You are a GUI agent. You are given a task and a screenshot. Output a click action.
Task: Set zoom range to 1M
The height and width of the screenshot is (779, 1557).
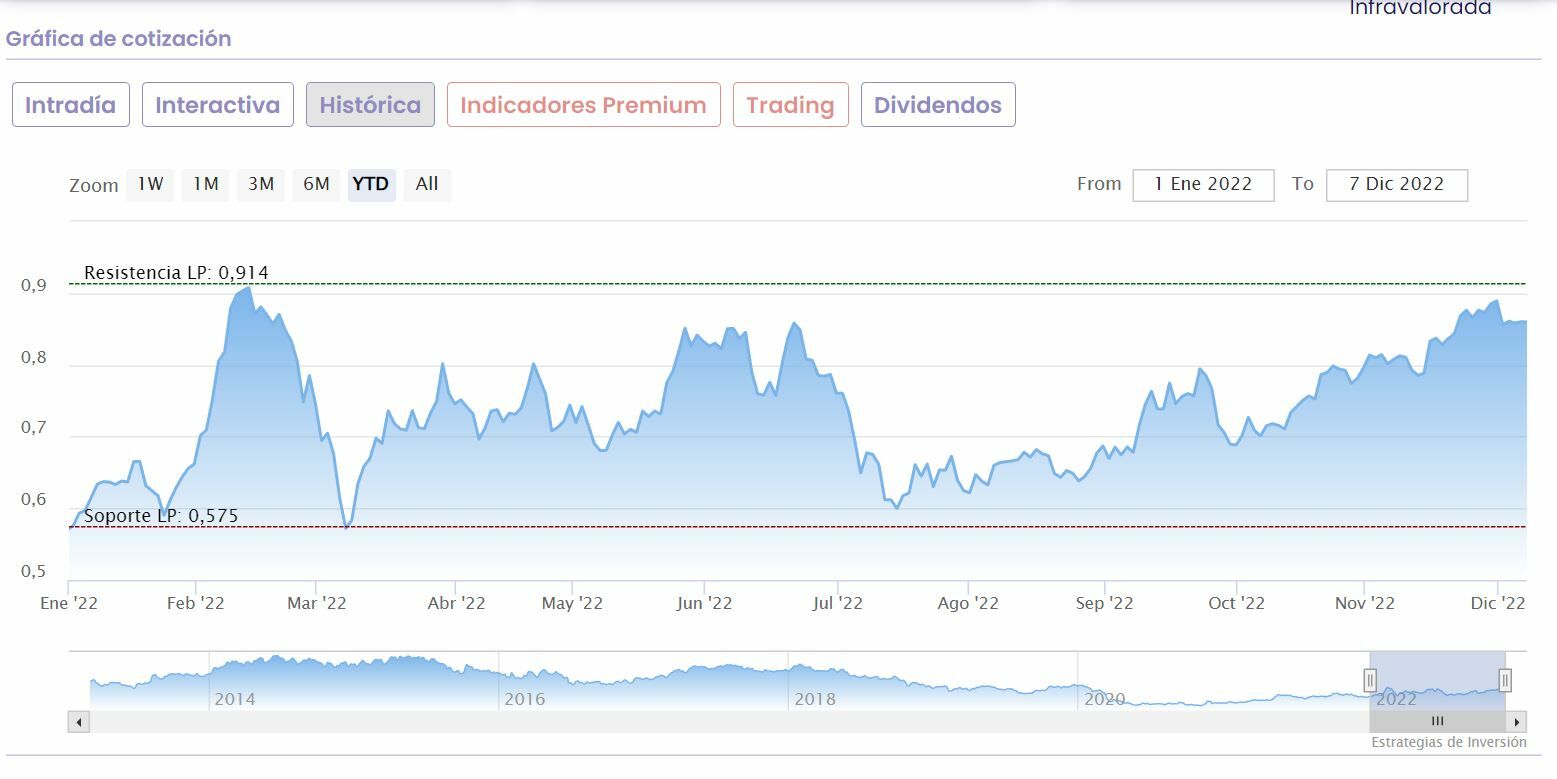(206, 184)
